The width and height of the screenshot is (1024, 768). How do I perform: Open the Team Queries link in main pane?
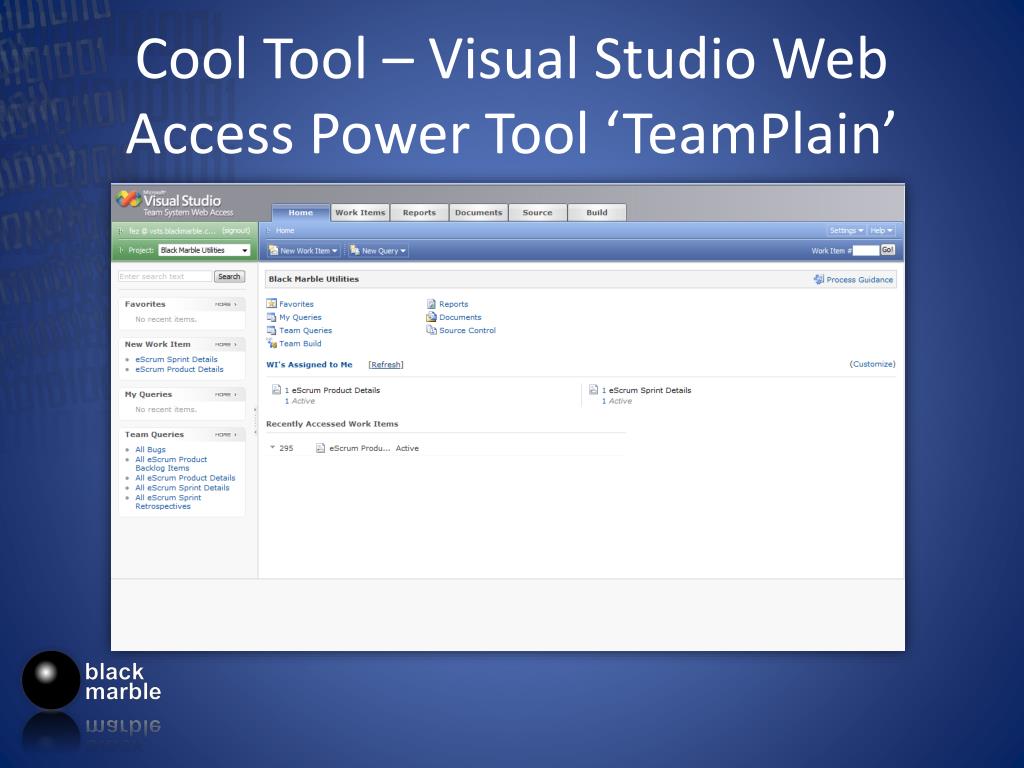click(x=306, y=330)
